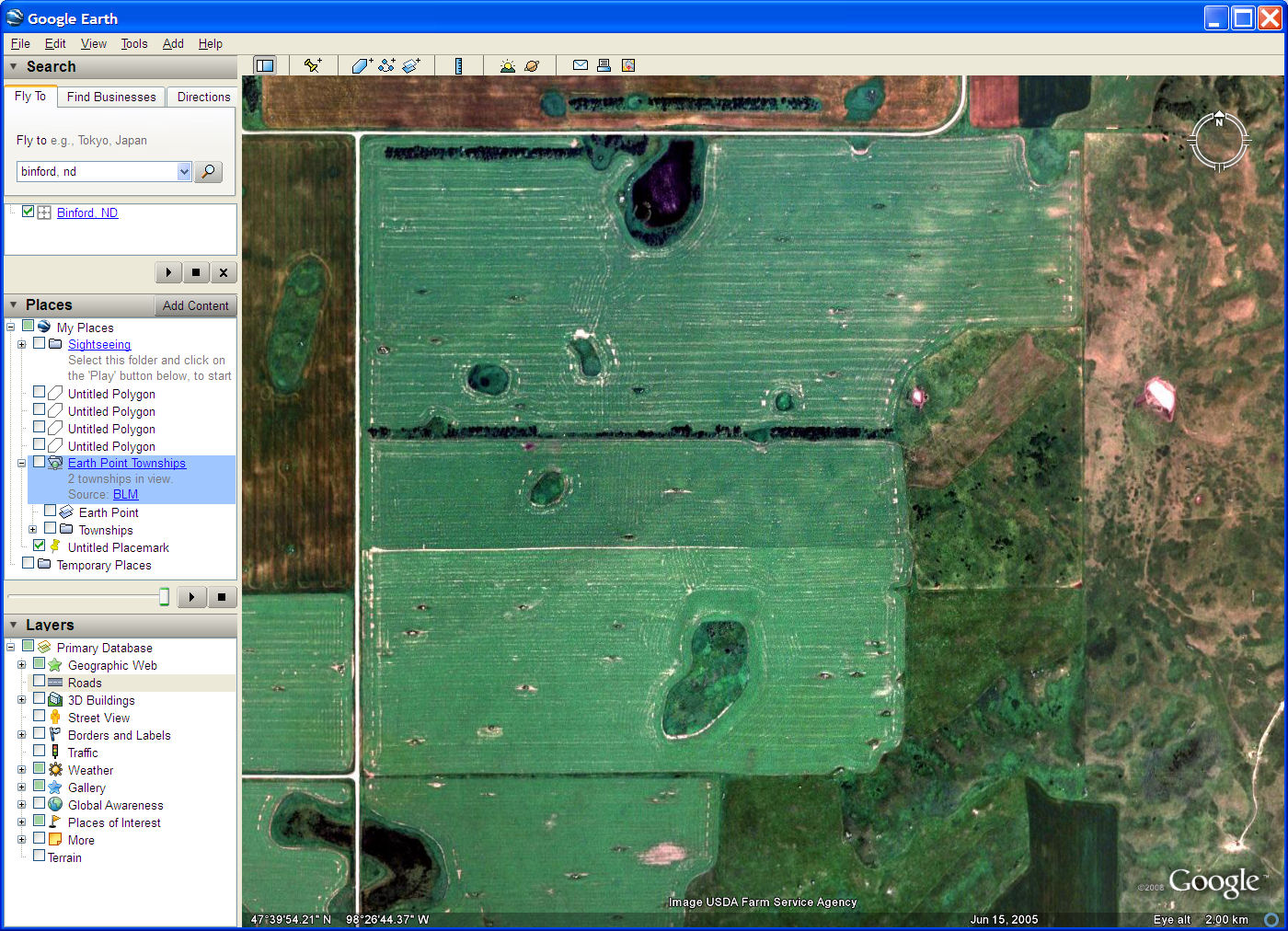Click the streaming status icon in the status bar
This screenshot has width=1288, height=931.
click(1271, 919)
